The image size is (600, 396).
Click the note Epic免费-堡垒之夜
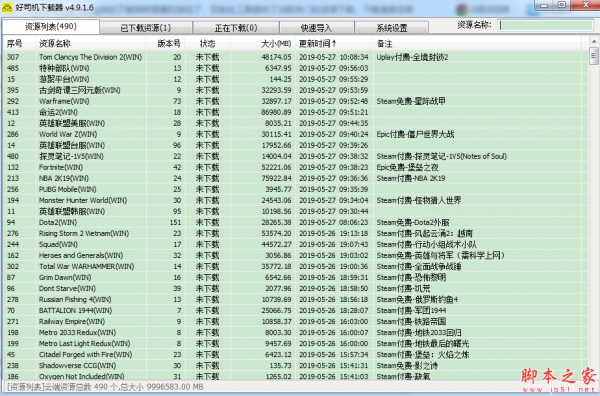[x=407, y=167]
